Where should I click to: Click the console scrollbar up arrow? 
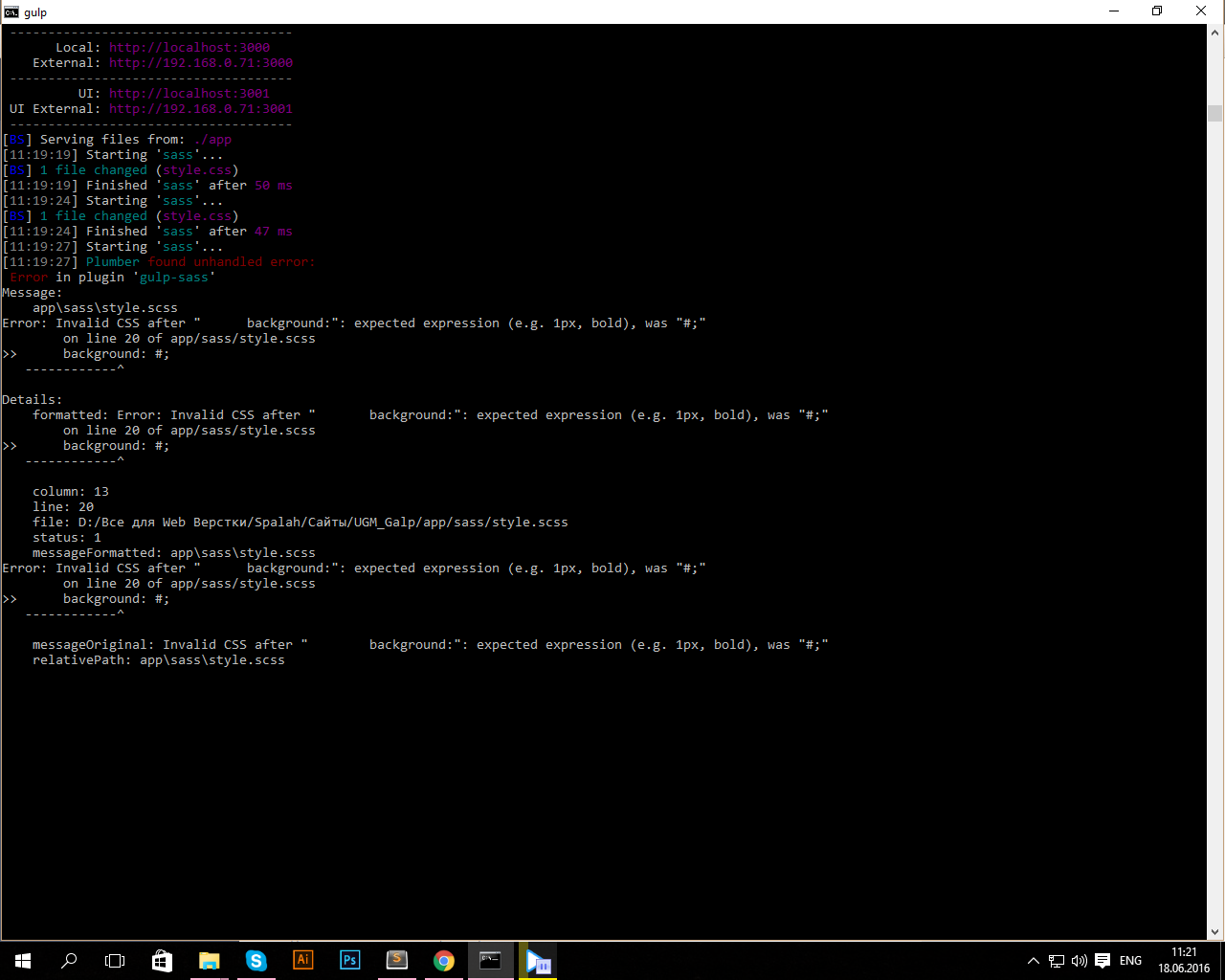pyautogui.click(x=1215, y=33)
